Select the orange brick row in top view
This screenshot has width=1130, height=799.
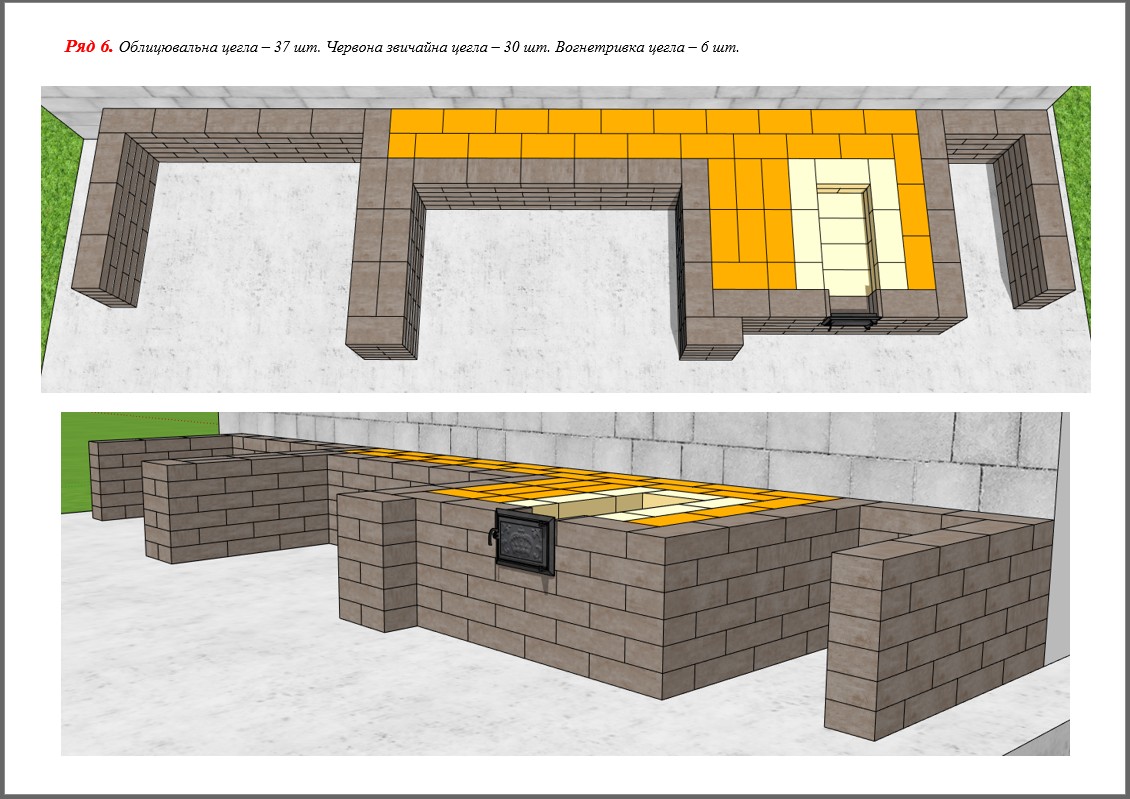click(x=650, y=133)
